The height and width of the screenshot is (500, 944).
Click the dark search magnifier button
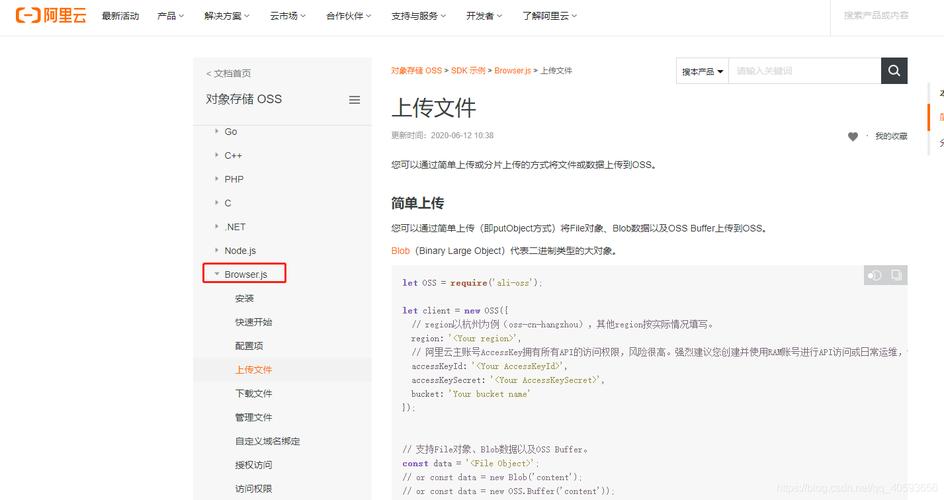coord(894,71)
